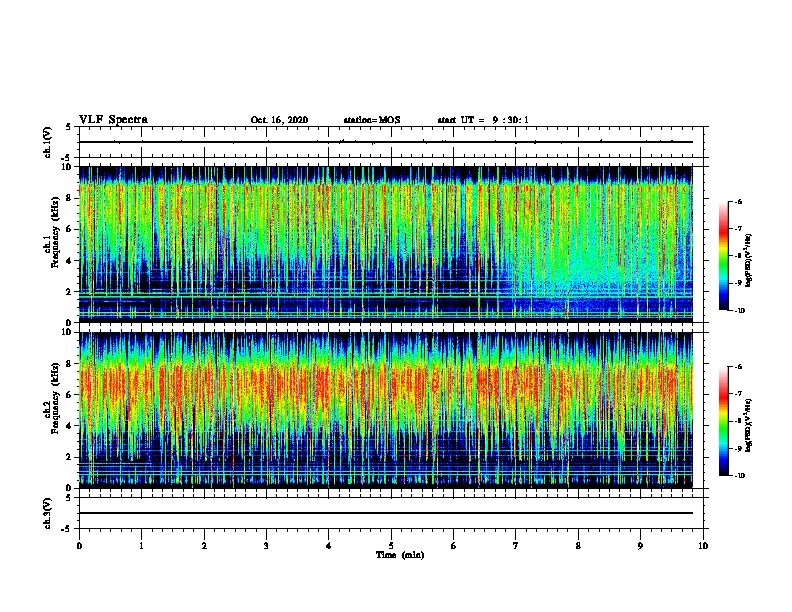Click the "2" frequency tick of ch.2 plot

click(x=70, y=457)
